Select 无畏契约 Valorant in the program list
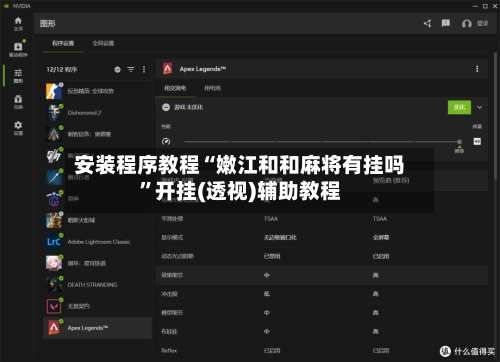Viewport: 500px width, 362px height. 97,306
